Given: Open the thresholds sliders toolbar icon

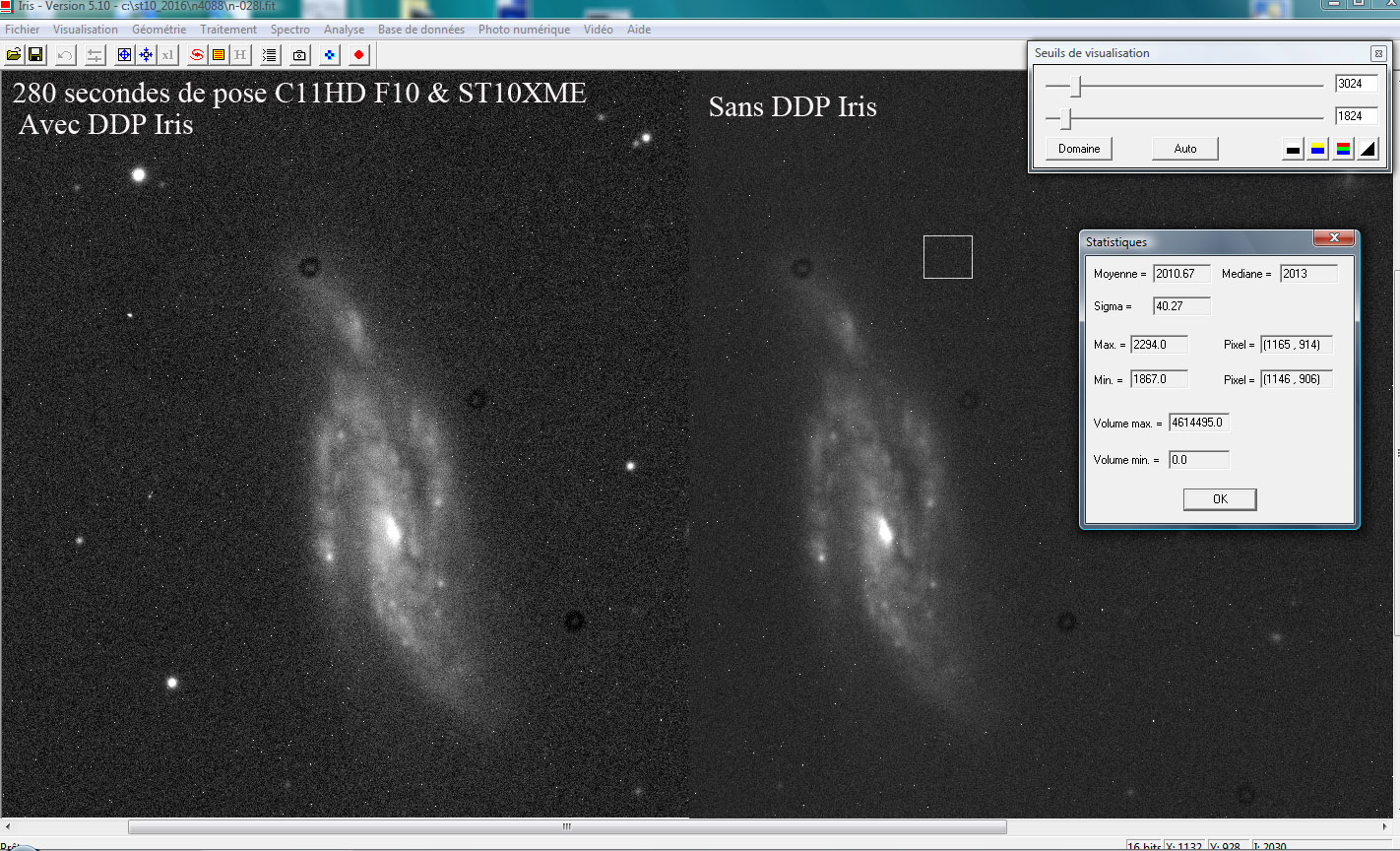Looking at the screenshot, I should 95,55.
